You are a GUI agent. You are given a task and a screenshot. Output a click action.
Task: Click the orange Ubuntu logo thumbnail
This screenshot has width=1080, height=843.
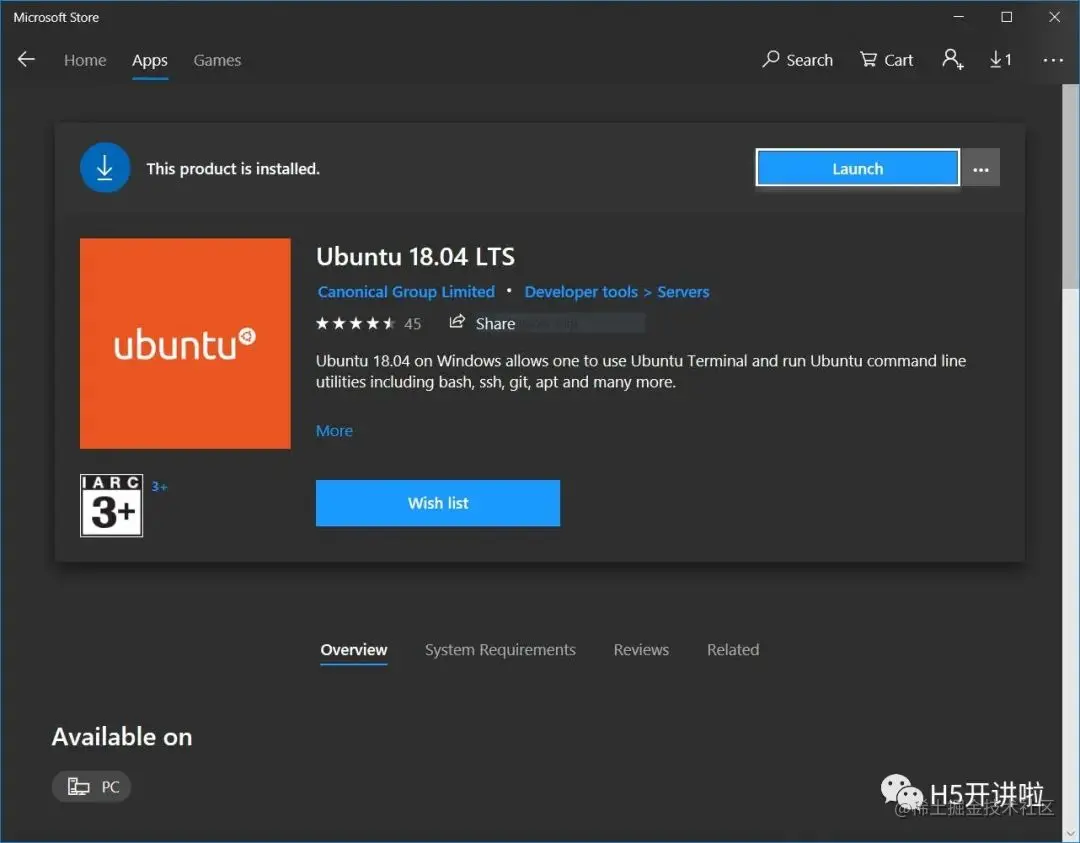pyautogui.click(x=185, y=344)
